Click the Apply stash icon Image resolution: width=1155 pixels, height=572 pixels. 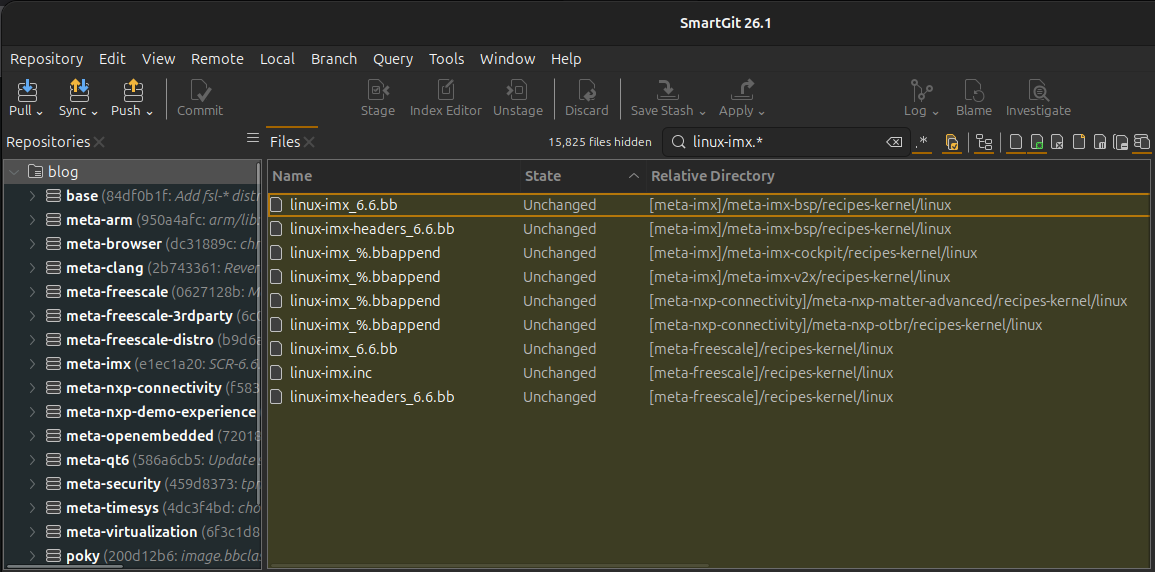[742, 90]
